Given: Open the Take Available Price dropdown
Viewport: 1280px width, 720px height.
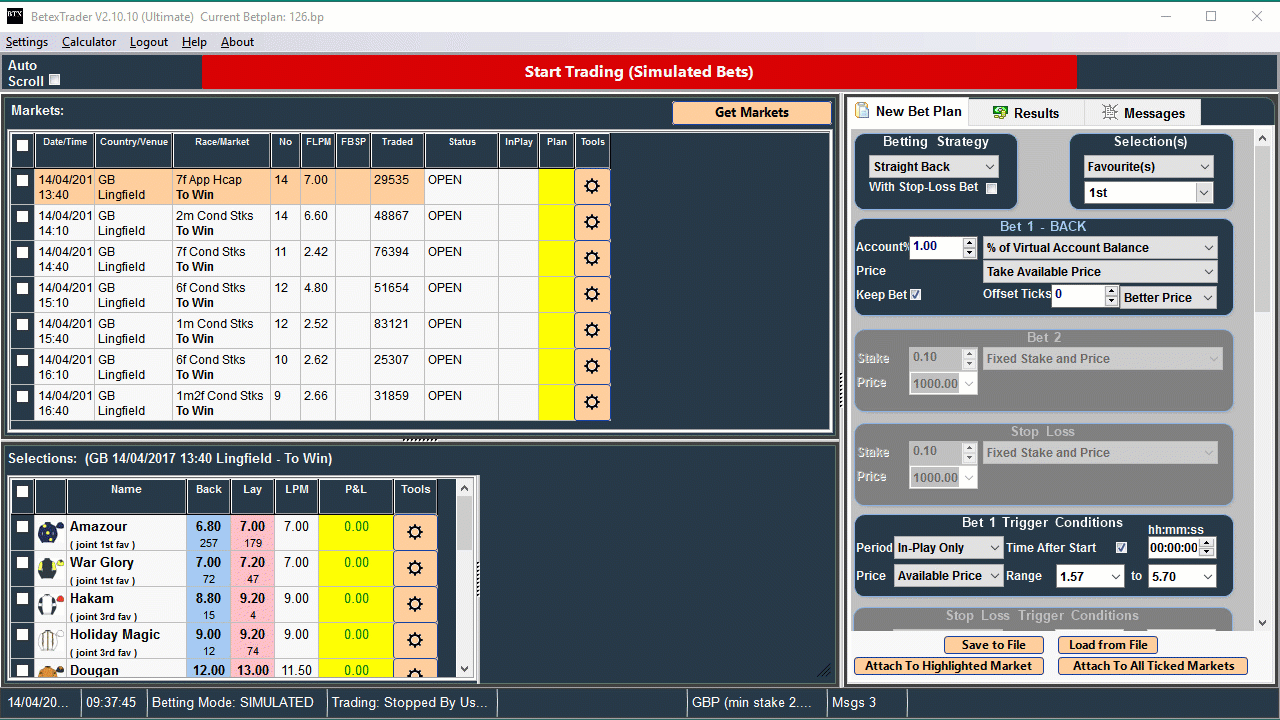Looking at the screenshot, I should click(x=1099, y=272).
